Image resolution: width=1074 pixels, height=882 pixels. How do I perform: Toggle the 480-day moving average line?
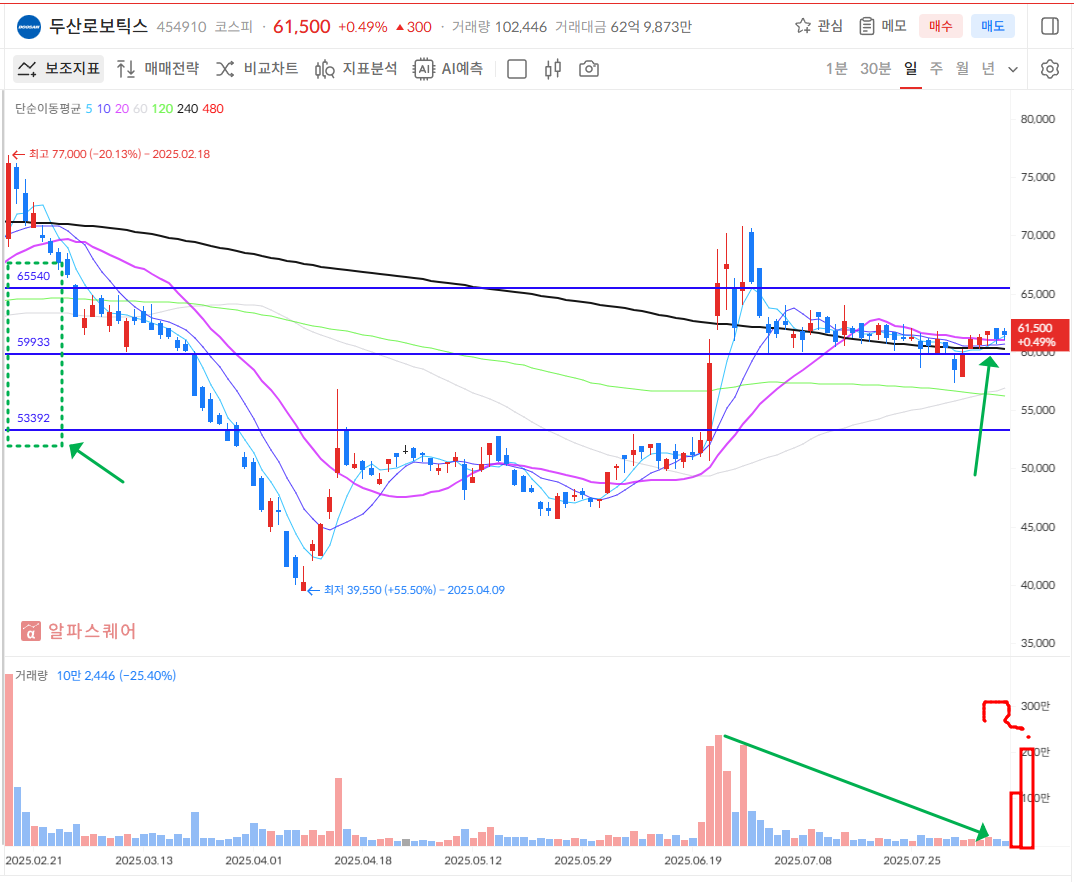point(213,109)
